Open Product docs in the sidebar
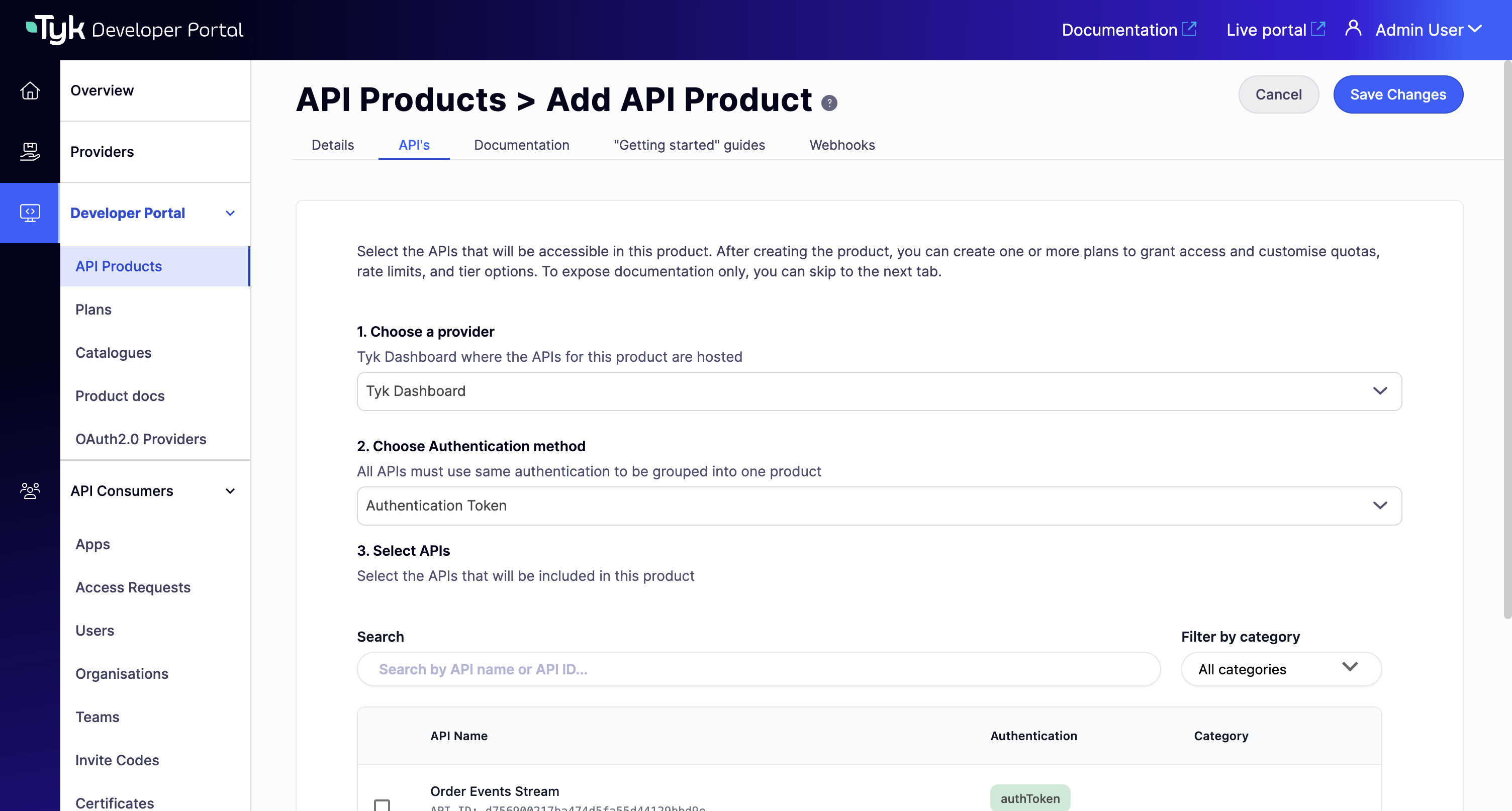Viewport: 1512px width, 811px height. coord(120,396)
